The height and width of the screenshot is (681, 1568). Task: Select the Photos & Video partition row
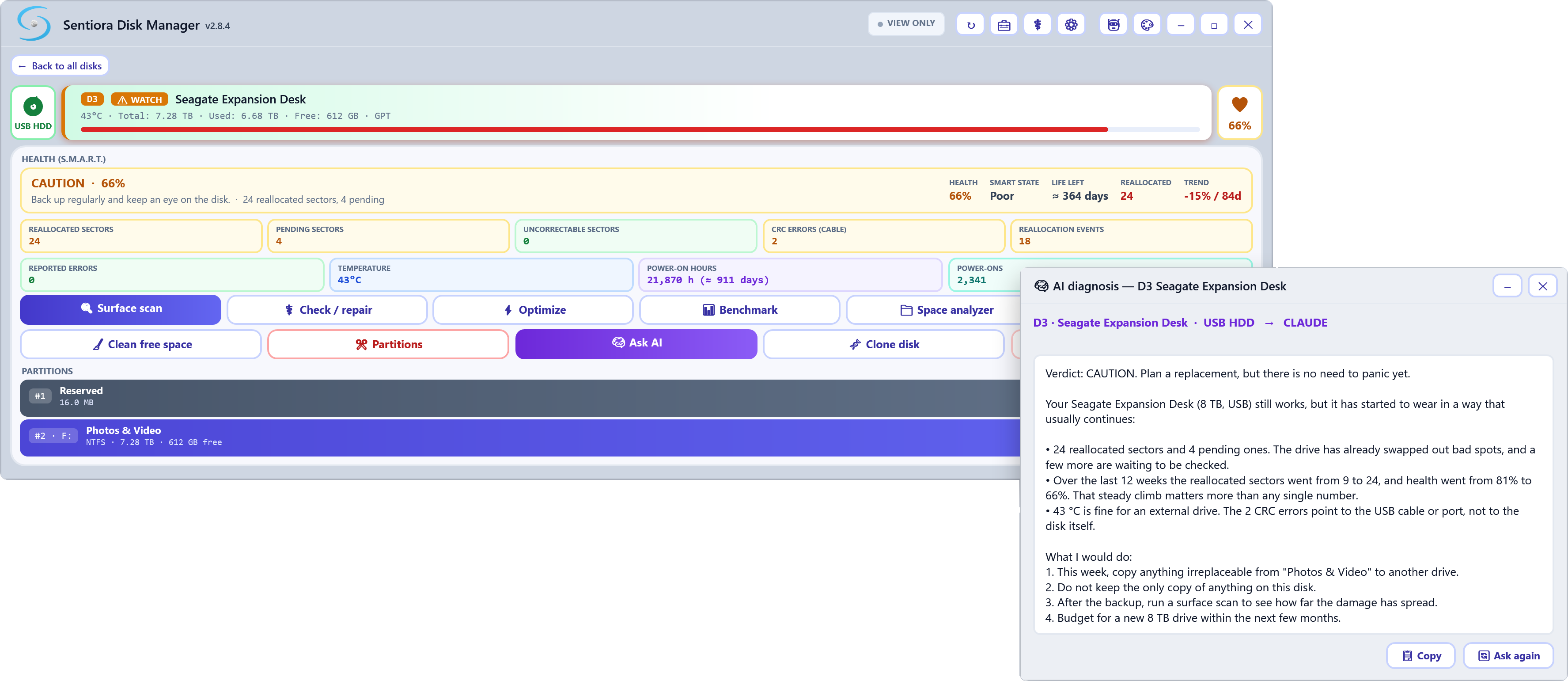tap(520, 437)
